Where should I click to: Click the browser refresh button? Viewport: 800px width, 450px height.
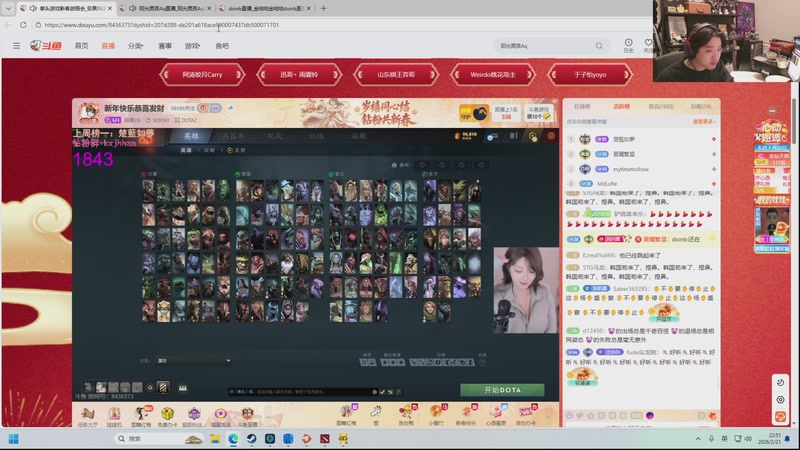pos(23,24)
